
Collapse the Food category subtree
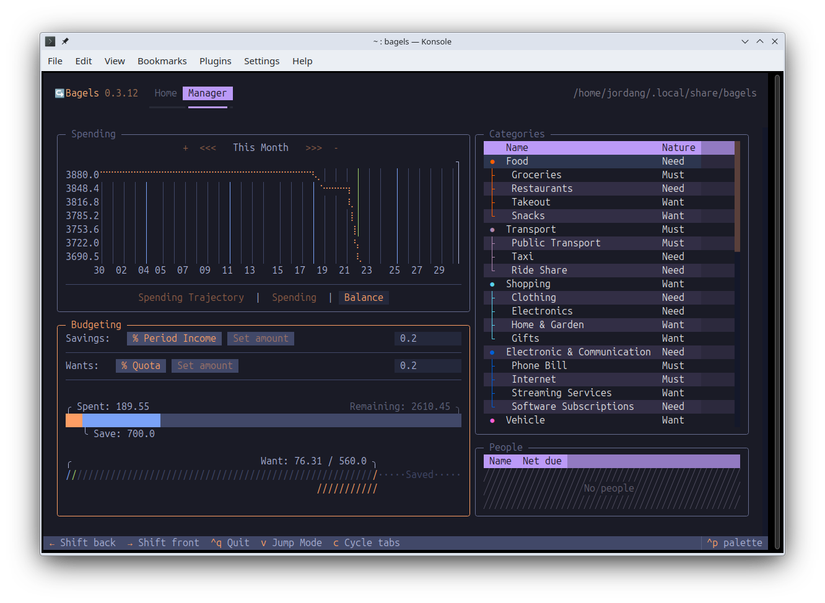pos(518,161)
